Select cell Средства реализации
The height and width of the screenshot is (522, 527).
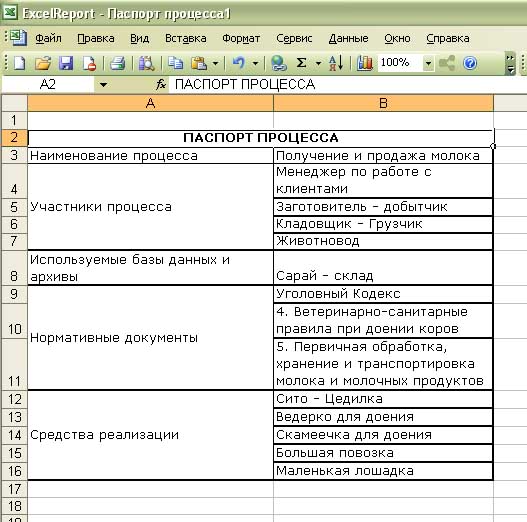pyautogui.click(x=150, y=435)
